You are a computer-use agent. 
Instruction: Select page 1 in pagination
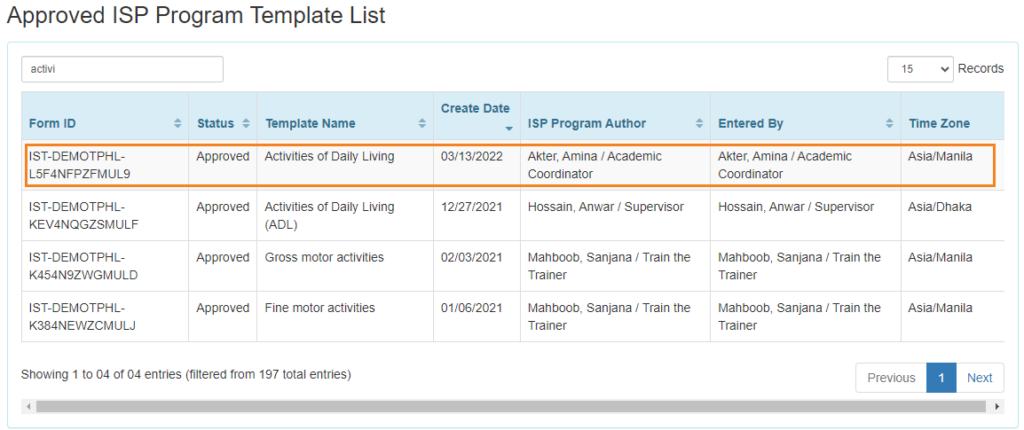pyautogui.click(x=941, y=378)
